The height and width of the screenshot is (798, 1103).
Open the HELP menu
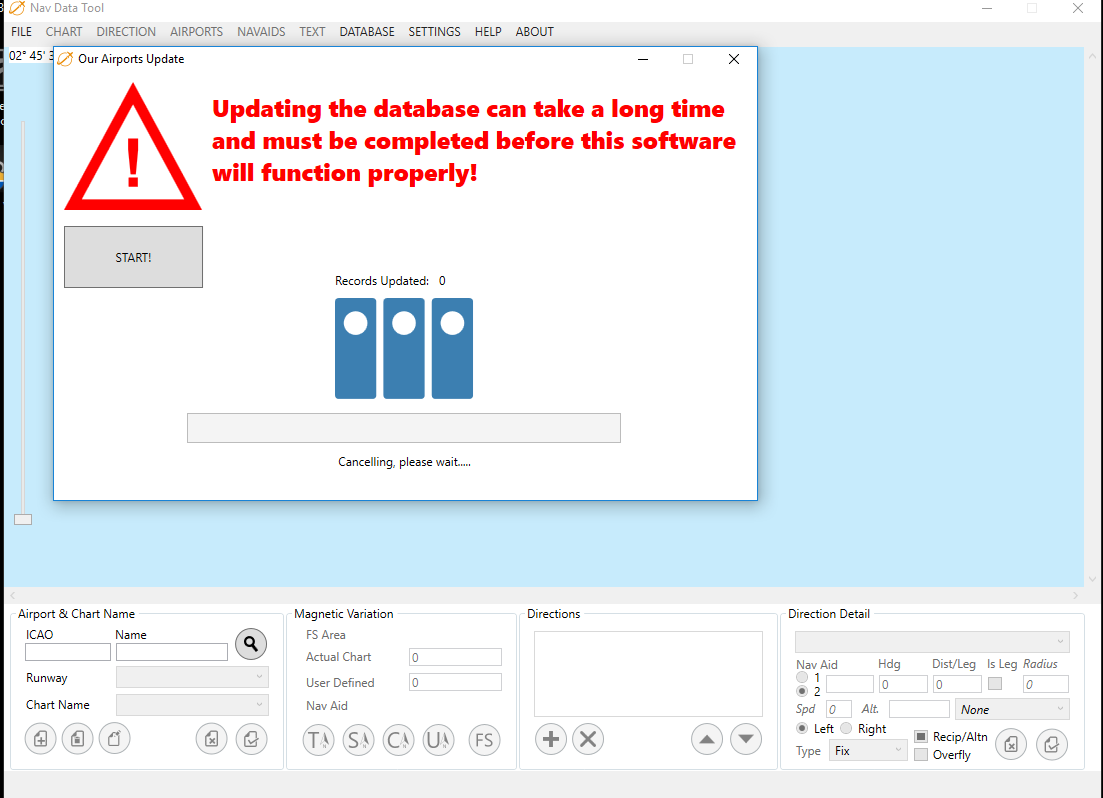pyautogui.click(x=488, y=32)
